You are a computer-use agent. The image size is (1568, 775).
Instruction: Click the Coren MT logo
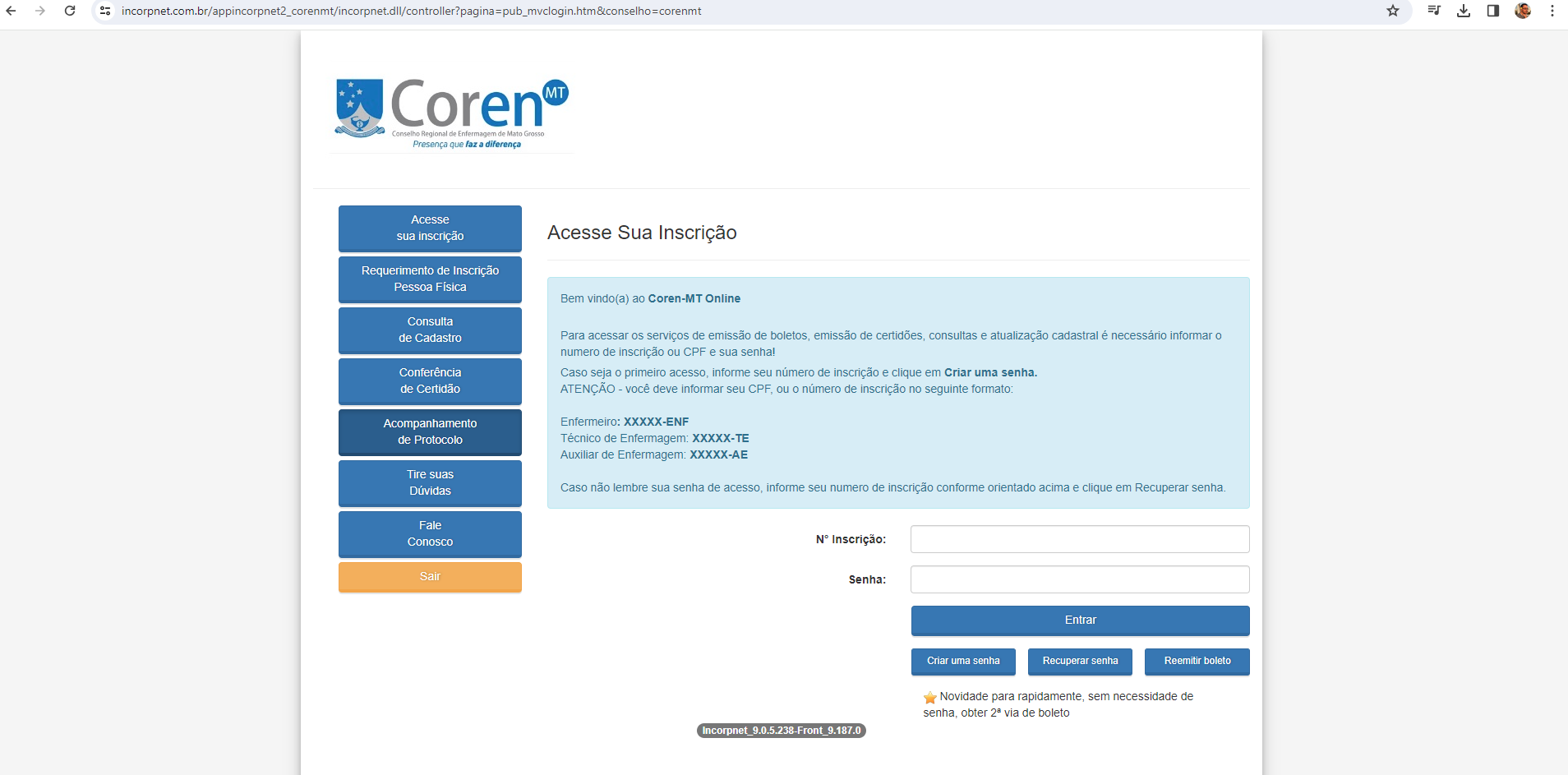[x=451, y=113]
